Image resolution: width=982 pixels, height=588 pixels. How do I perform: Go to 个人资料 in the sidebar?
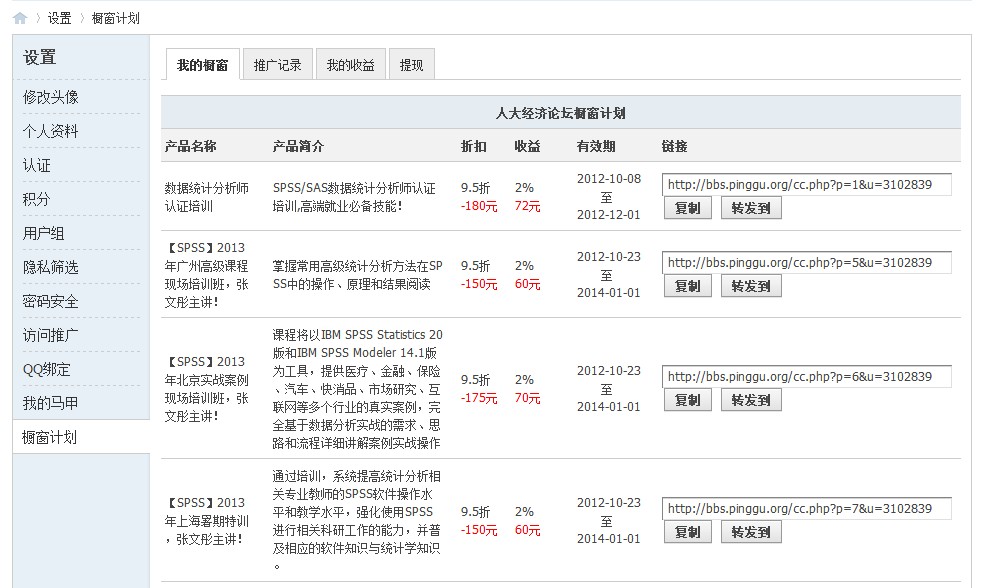click(x=51, y=131)
